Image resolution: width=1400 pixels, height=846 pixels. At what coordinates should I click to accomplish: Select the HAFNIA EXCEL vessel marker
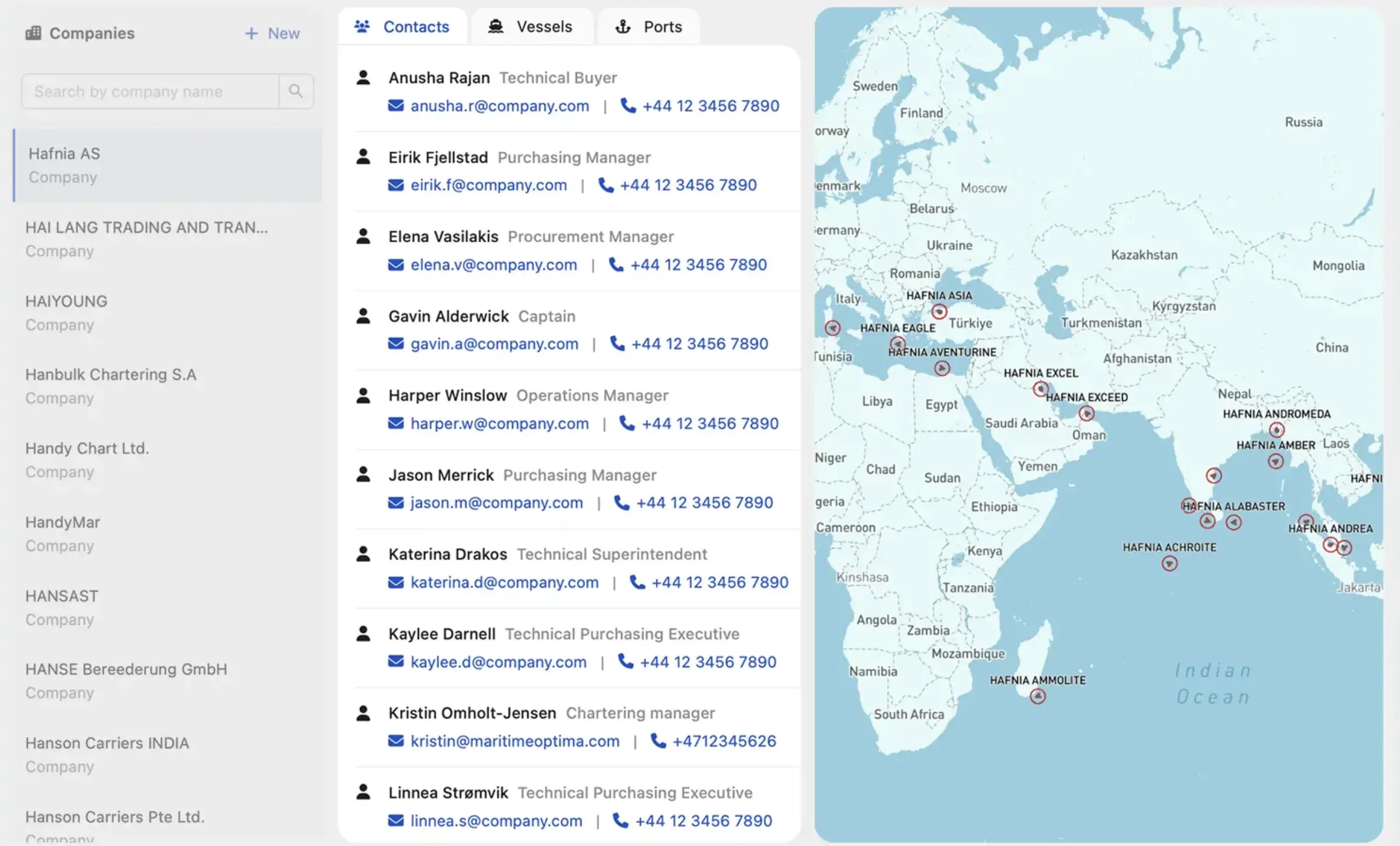click(x=1040, y=389)
